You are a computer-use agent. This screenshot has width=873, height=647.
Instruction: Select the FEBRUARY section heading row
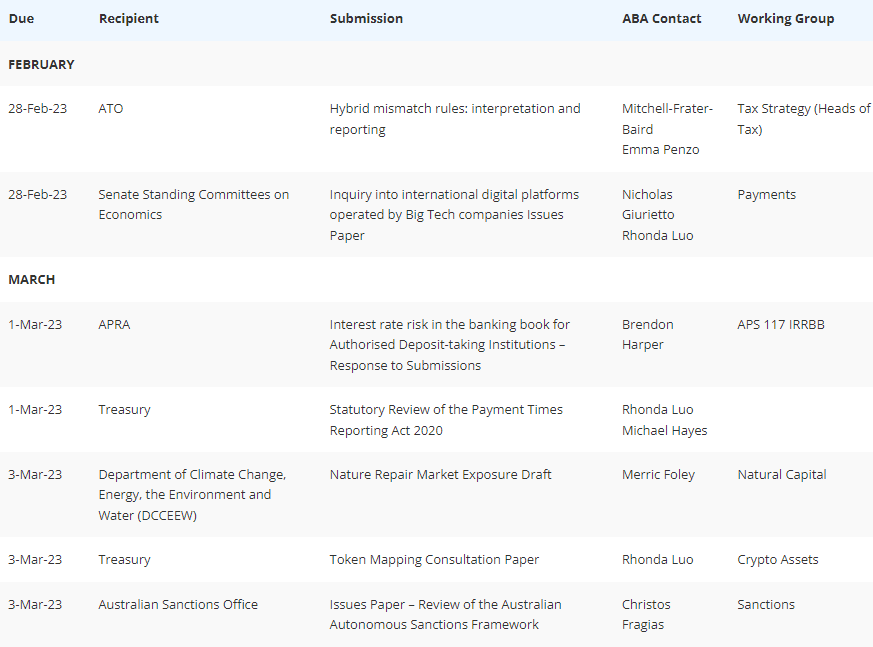click(x=436, y=64)
